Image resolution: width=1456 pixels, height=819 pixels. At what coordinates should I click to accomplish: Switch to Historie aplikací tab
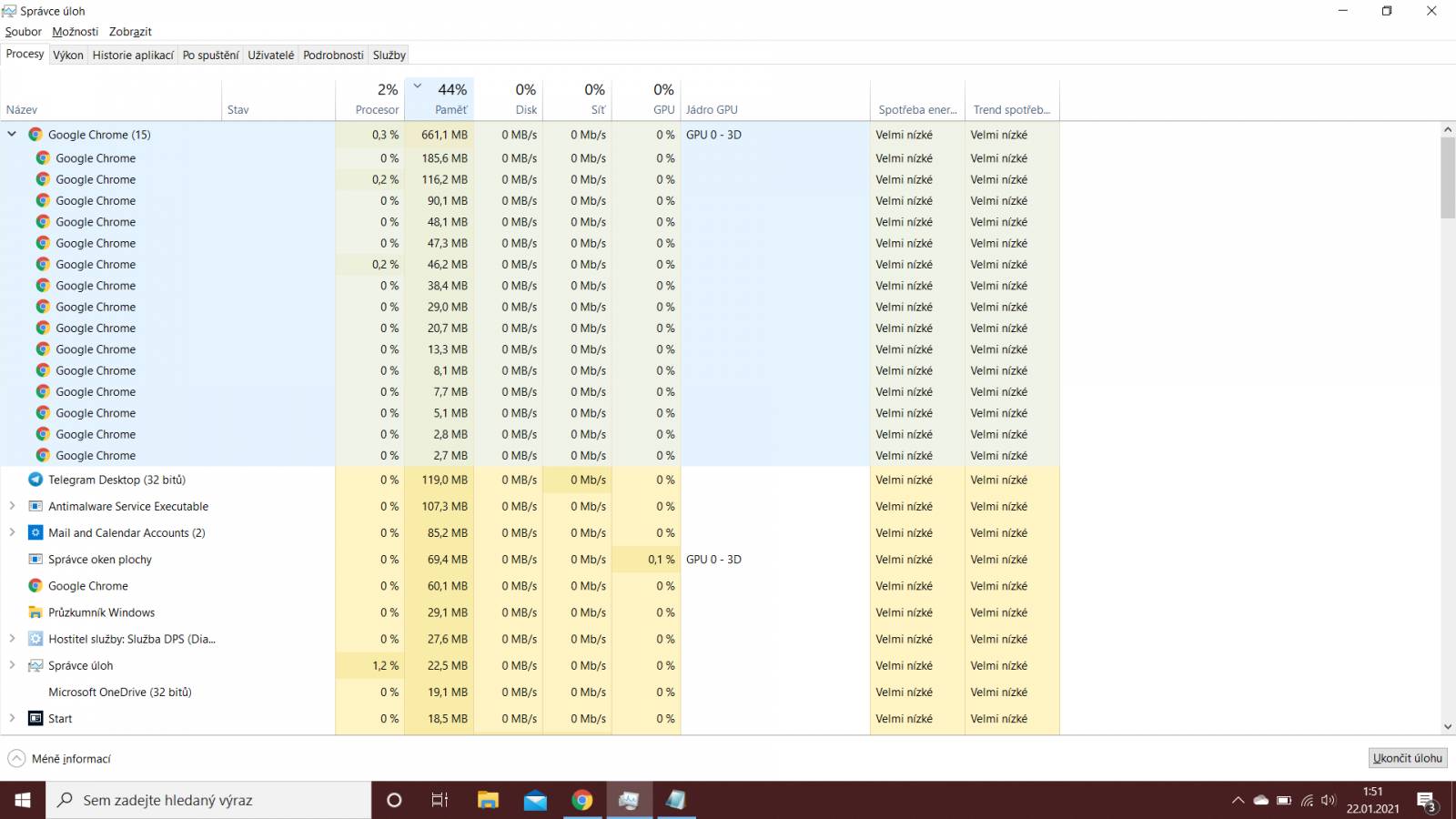(133, 56)
